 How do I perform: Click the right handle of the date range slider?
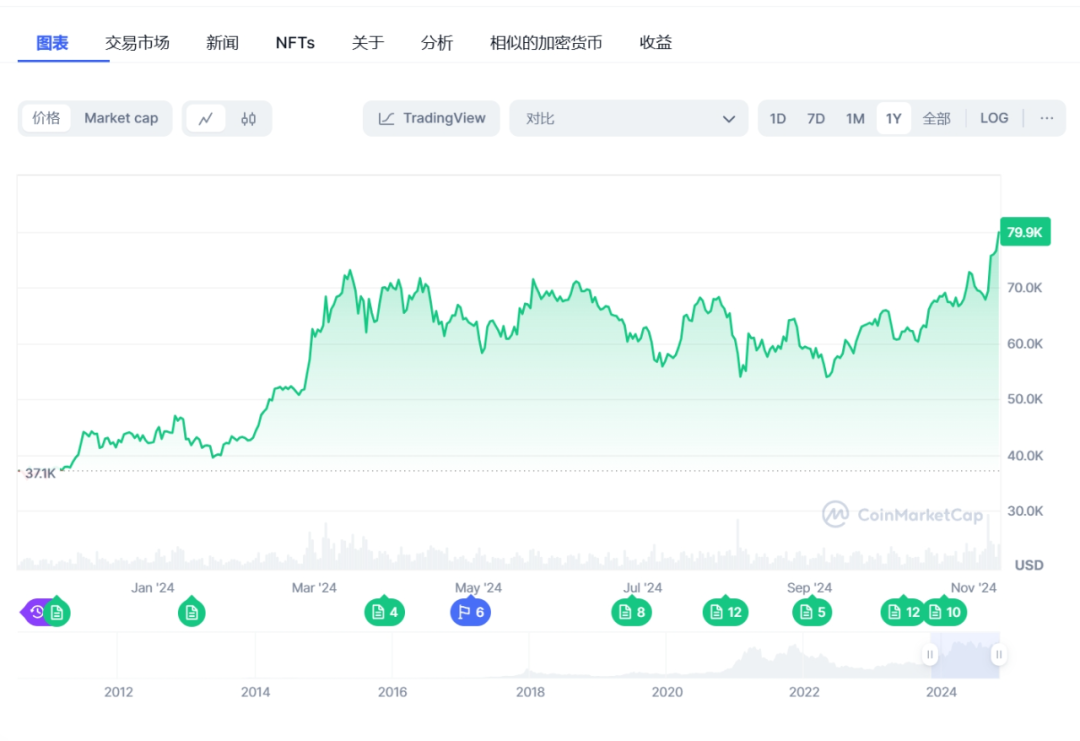coord(998,654)
